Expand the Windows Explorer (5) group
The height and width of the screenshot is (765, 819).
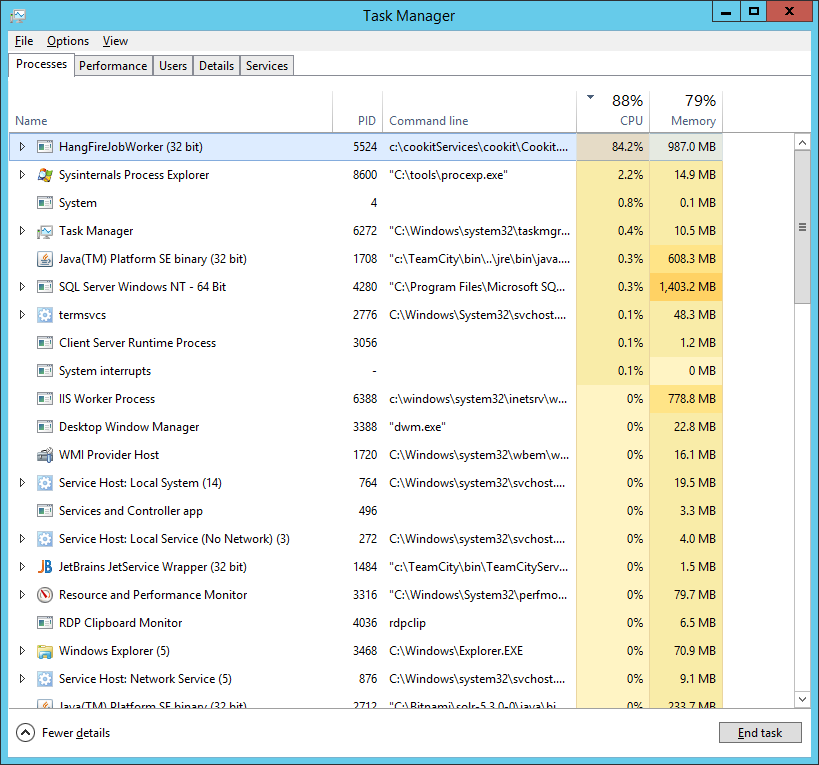pyautogui.click(x=22, y=651)
